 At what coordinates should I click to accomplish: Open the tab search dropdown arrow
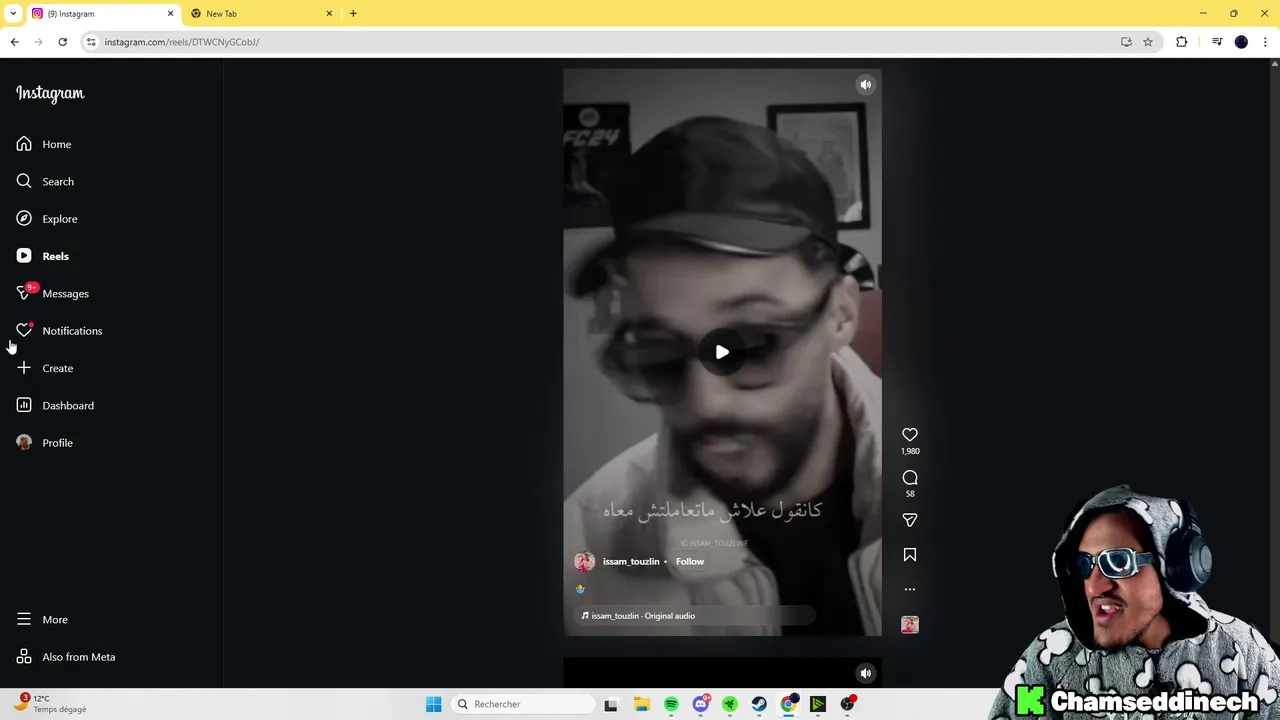13,13
